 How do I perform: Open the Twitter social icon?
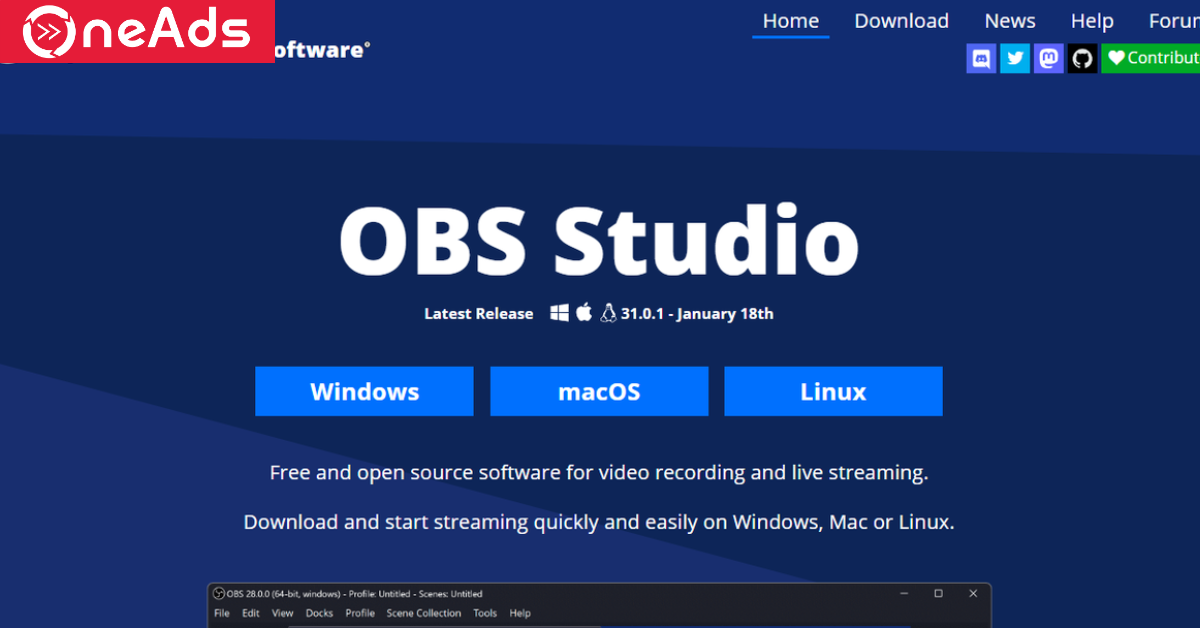point(1015,58)
